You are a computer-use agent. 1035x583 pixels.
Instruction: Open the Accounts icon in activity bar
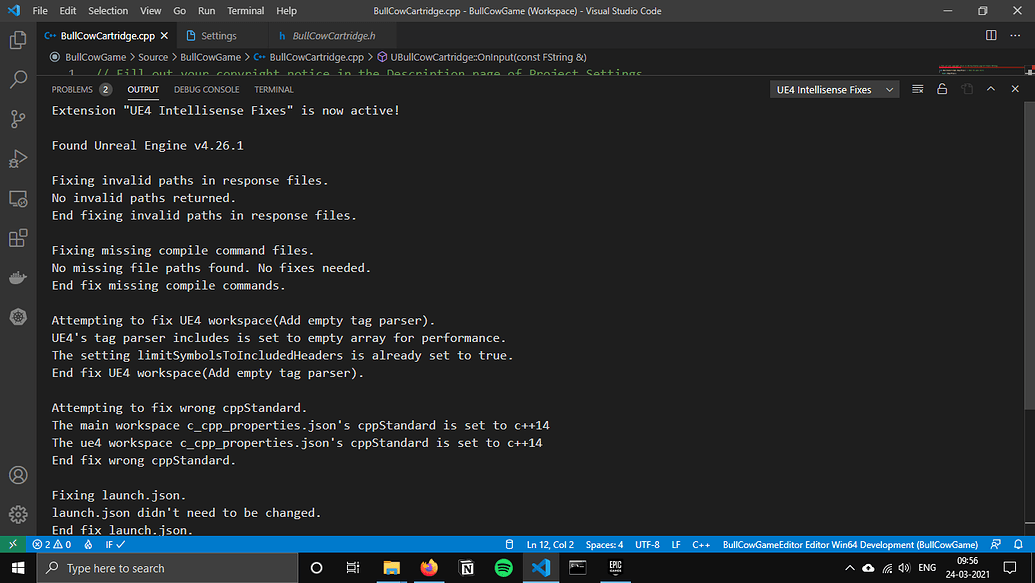click(x=17, y=476)
